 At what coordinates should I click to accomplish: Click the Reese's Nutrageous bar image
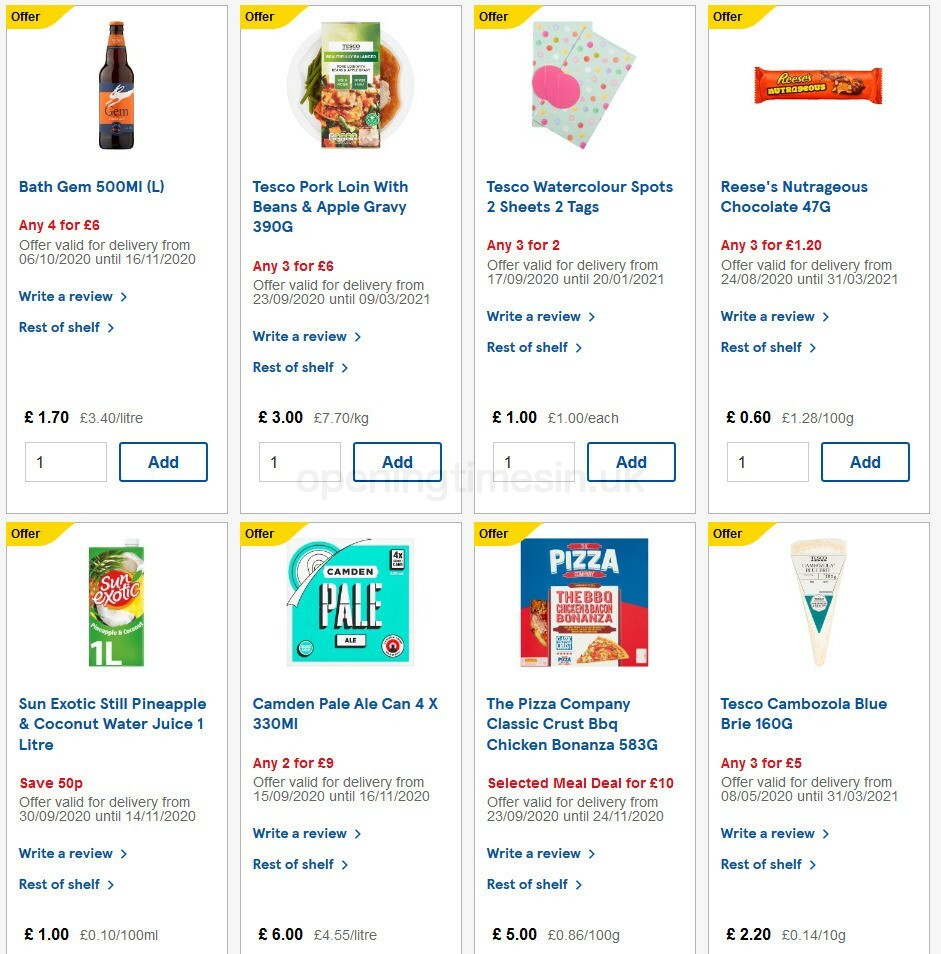tap(817, 85)
